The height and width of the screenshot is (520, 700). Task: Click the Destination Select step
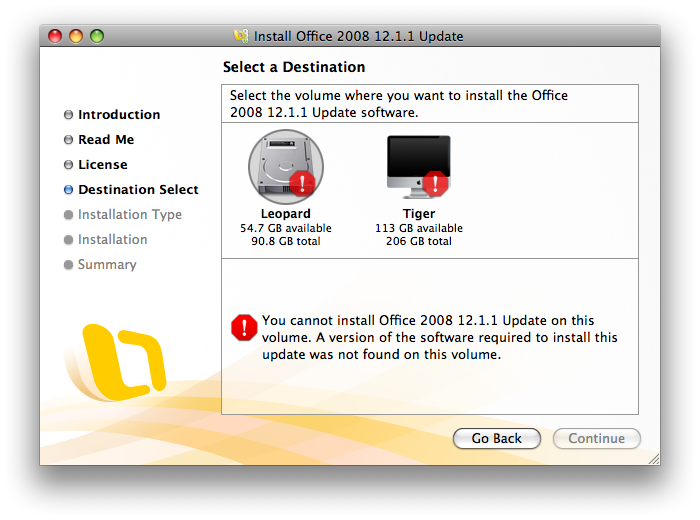138,190
